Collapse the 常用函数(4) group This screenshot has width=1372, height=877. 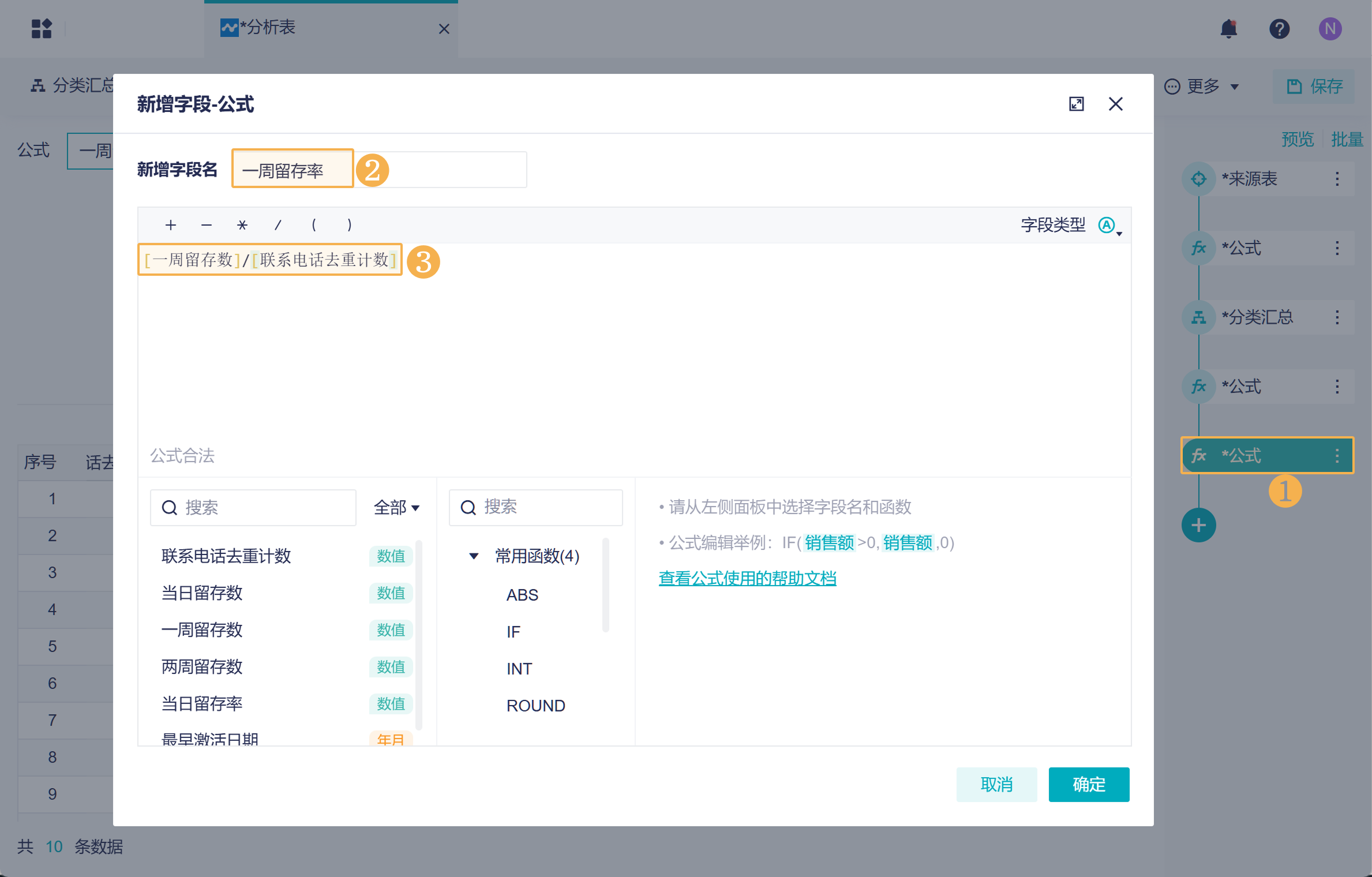474,556
